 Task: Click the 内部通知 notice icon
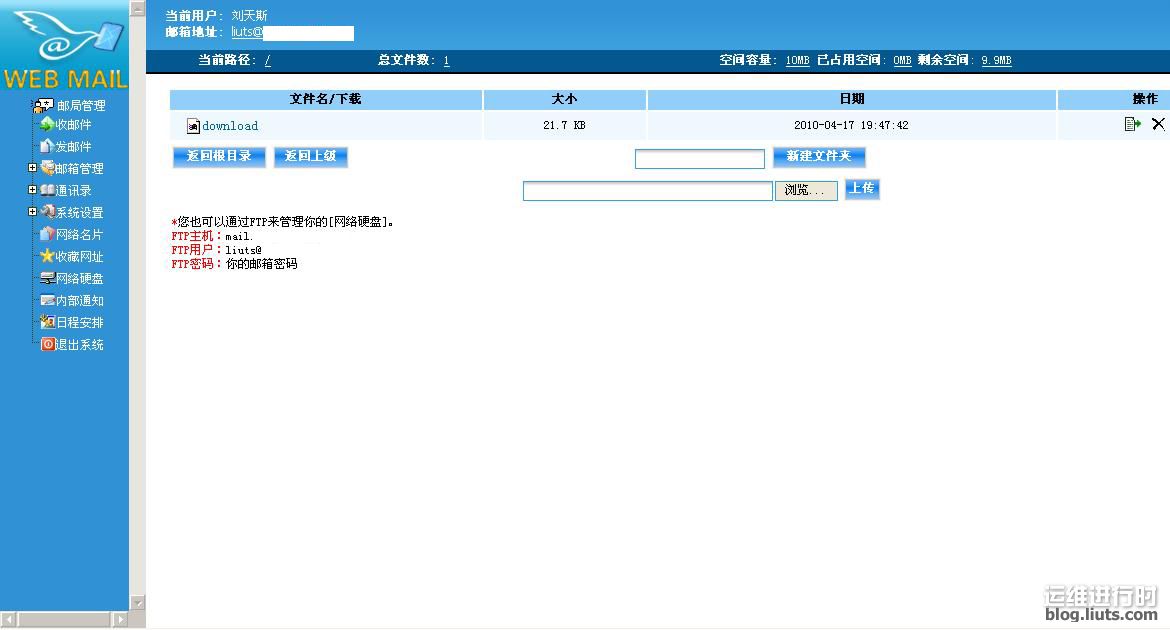click(x=47, y=300)
